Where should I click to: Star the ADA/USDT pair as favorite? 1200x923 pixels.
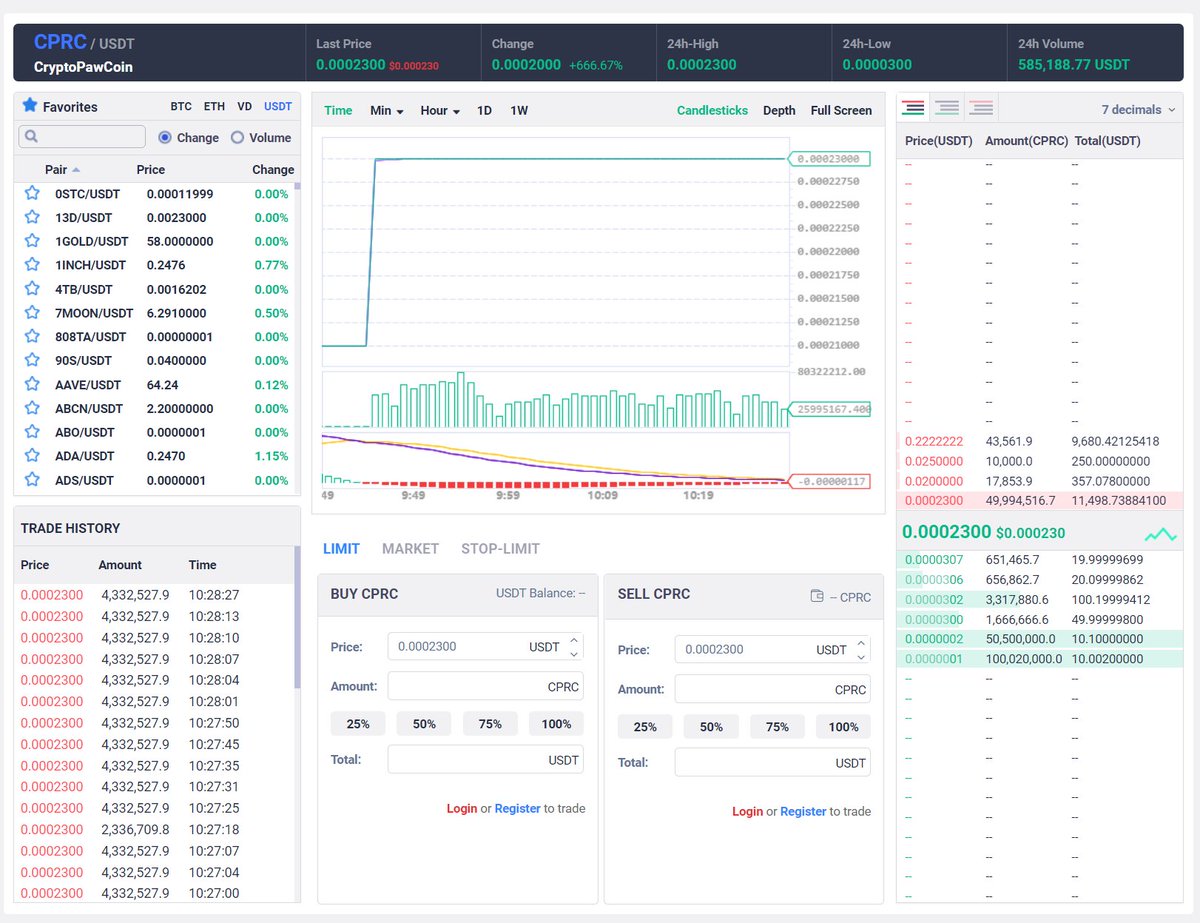[32, 456]
